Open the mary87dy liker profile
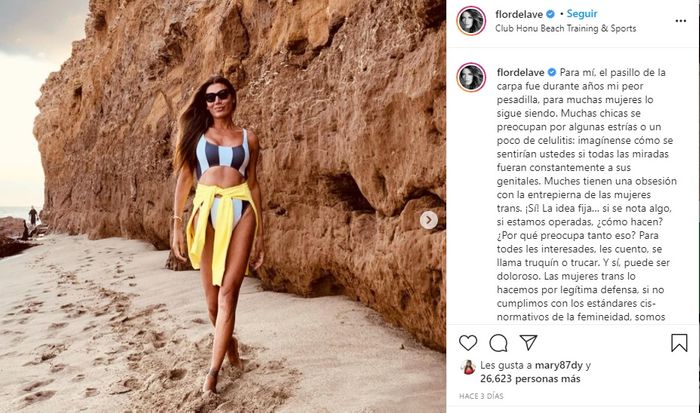 pyautogui.click(x=559, y=366)
